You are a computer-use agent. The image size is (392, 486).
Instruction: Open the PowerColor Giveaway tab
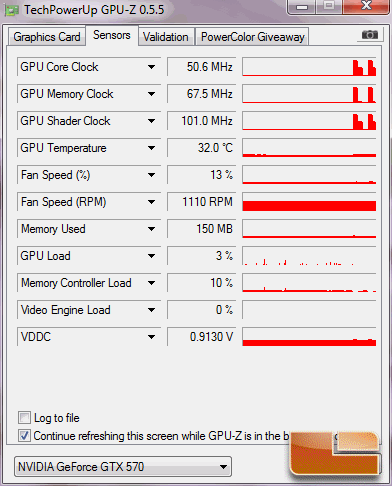pyautogui.click(x=252, y=37)
